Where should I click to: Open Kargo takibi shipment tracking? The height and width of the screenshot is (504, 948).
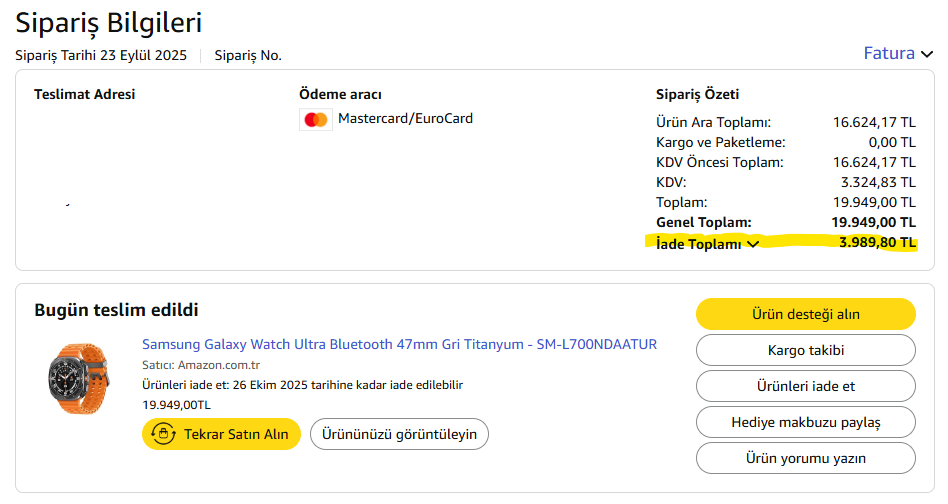tap(805, 350)
